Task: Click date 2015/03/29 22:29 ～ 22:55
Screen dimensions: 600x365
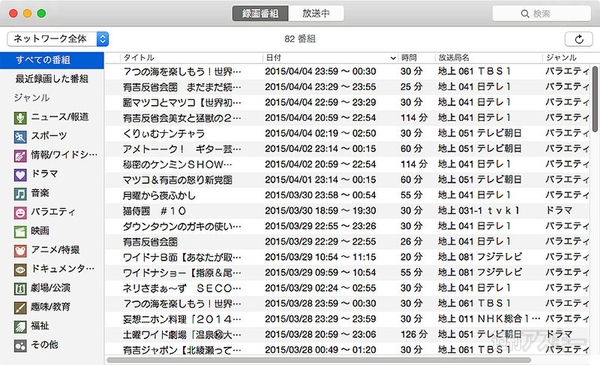Action: [x=320, y=242]
